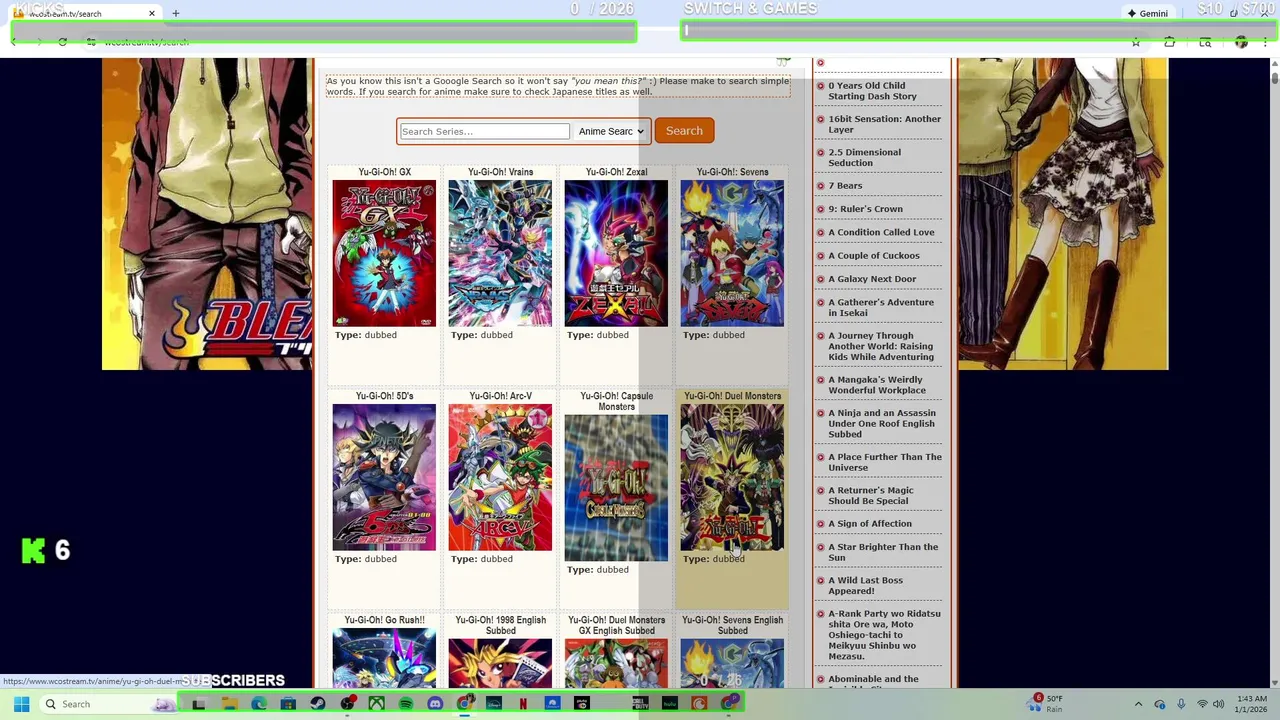Open Yu-Gi-Oh! Vrains poster

tap(500, 253)
